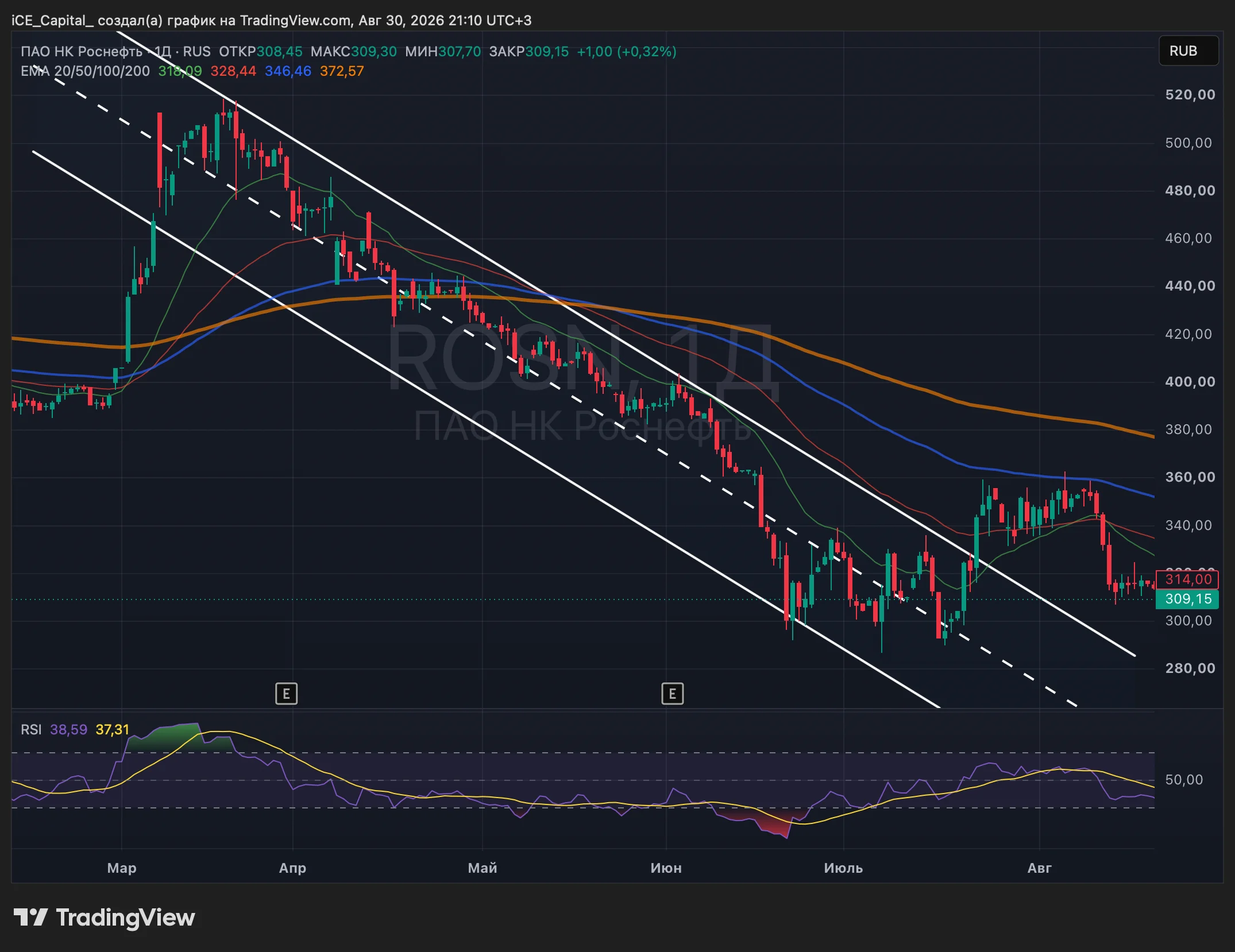Click the green 309,15 last price tag
The height and width of the screenshot is (952, 1235).
click(1187, 599)
